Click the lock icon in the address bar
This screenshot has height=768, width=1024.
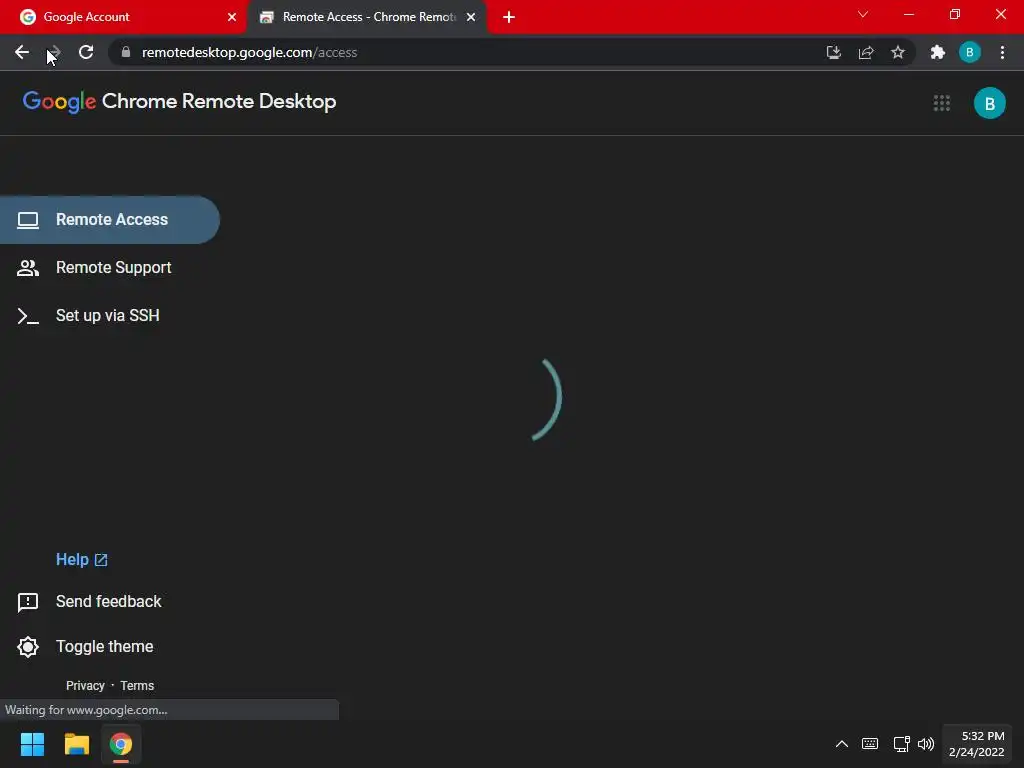tap(126, 52)
